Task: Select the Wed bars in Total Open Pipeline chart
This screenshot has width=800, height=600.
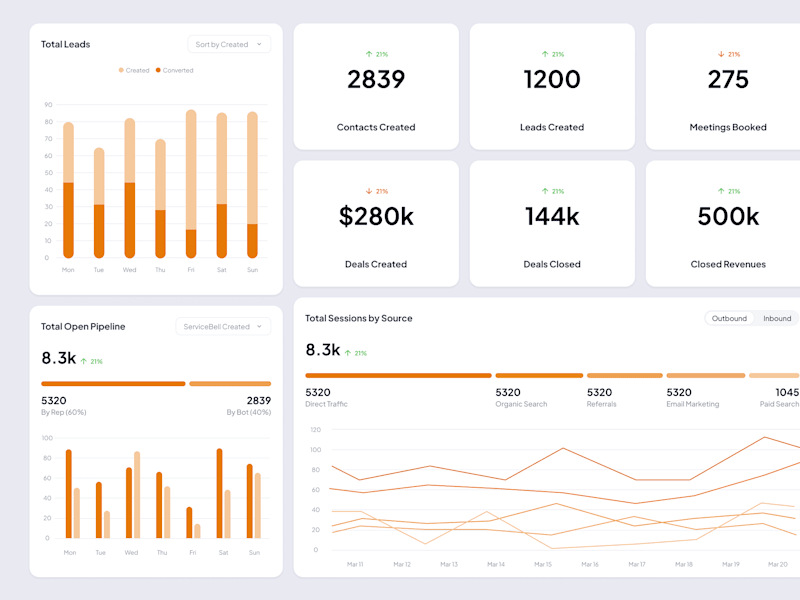Action: pos(133,495)
